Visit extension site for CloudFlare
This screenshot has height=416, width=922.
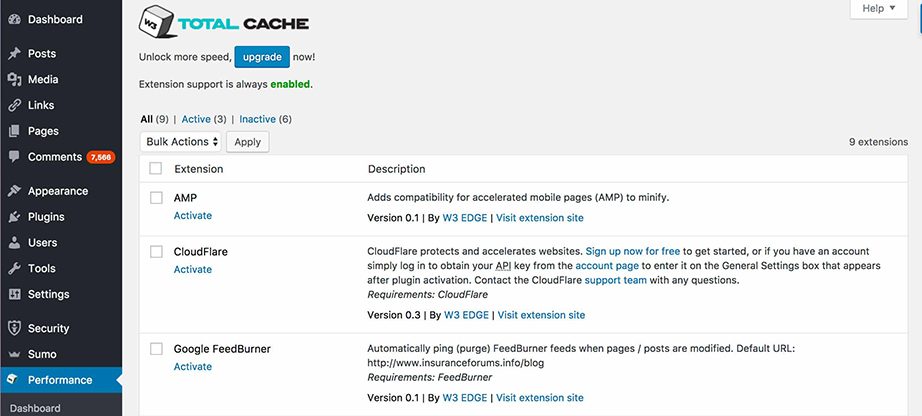[x=542, y=315]
